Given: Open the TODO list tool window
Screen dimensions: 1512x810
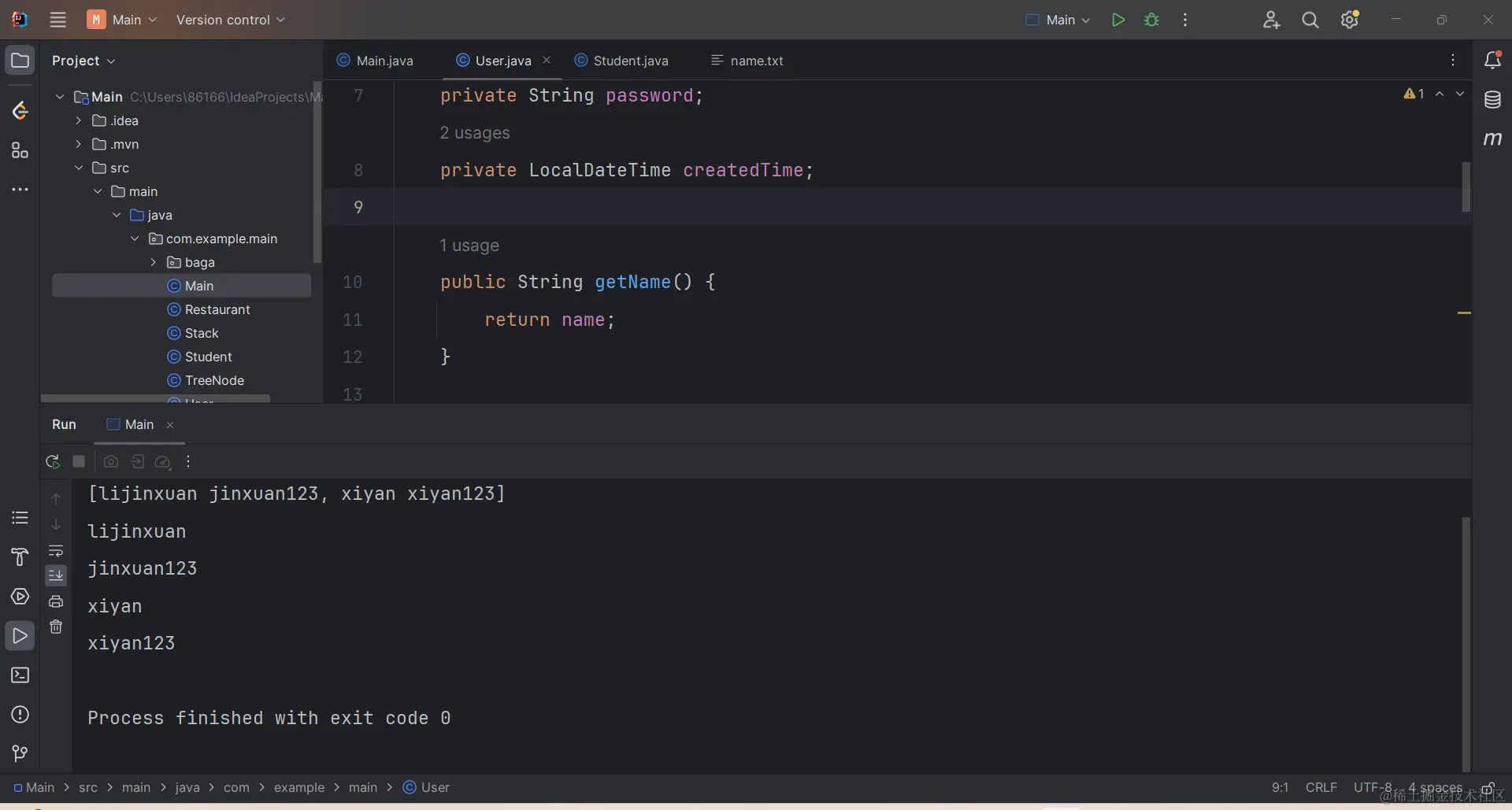Looking at the screenshot, I should [x=20, y=517].
